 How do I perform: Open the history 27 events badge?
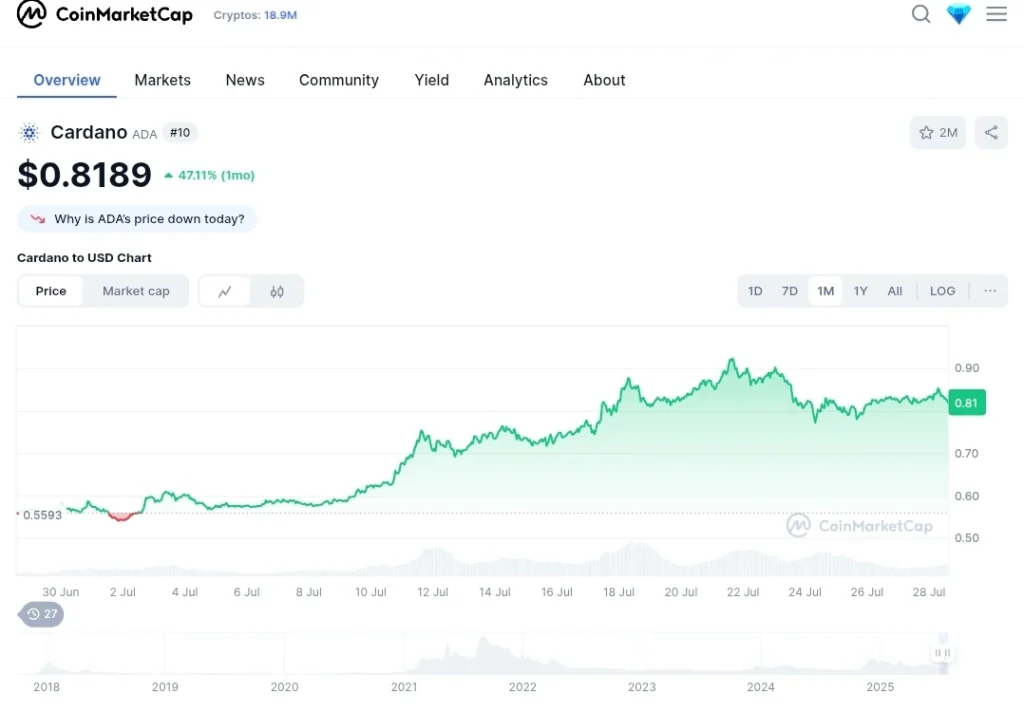(x=41, y=614)
